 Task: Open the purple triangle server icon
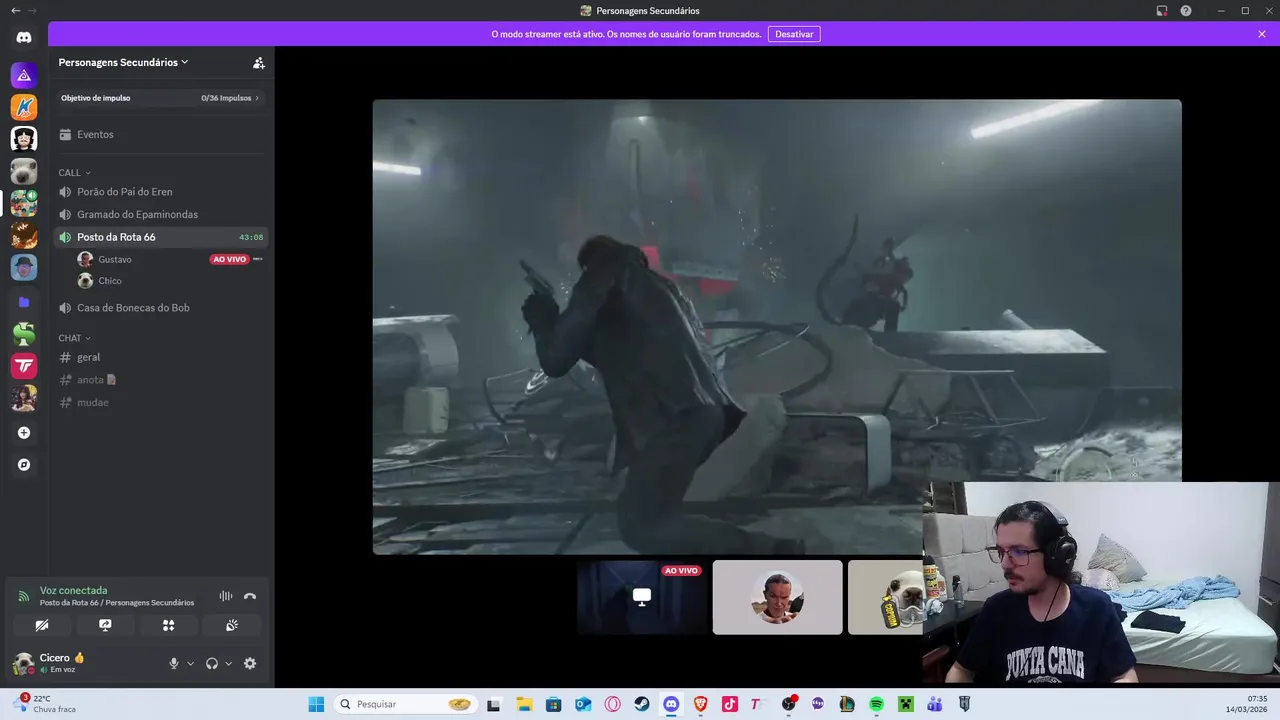tap(24, 75)
